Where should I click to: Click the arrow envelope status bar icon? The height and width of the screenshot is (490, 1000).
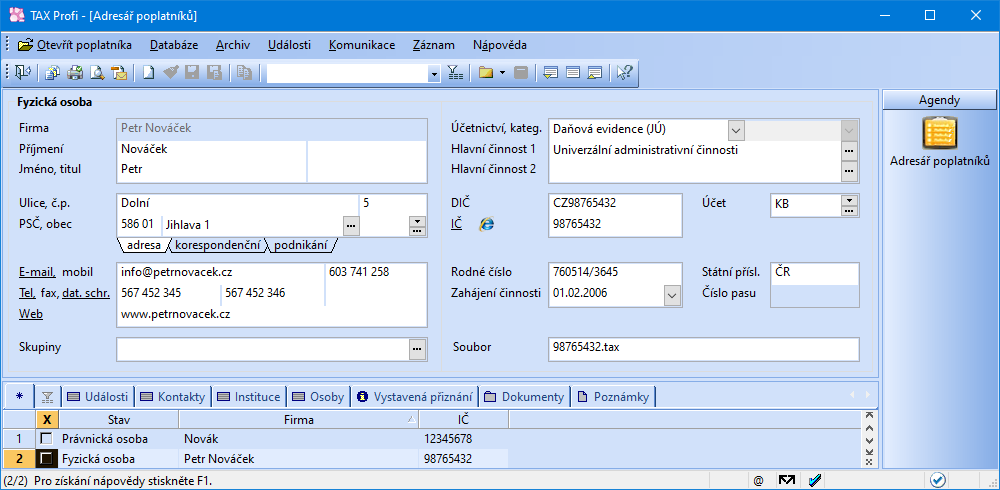pos(788,480)
